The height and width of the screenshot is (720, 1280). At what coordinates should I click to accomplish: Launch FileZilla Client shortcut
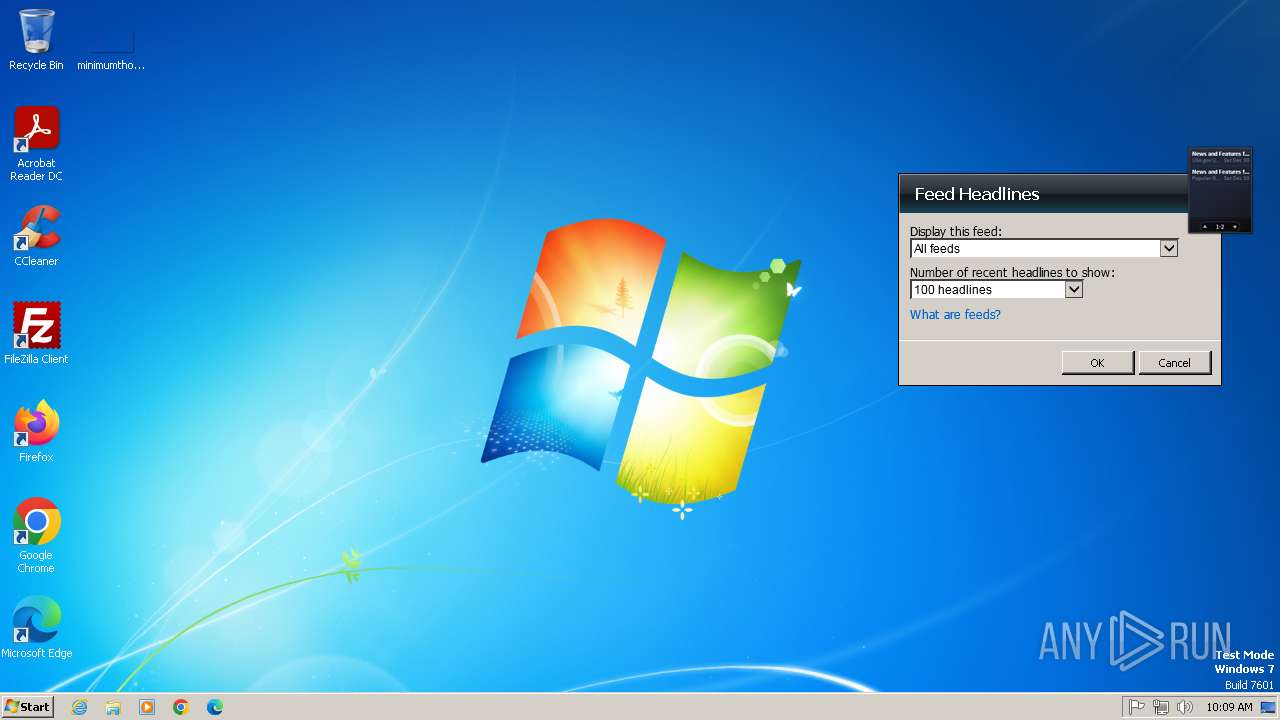coord(36,334)
